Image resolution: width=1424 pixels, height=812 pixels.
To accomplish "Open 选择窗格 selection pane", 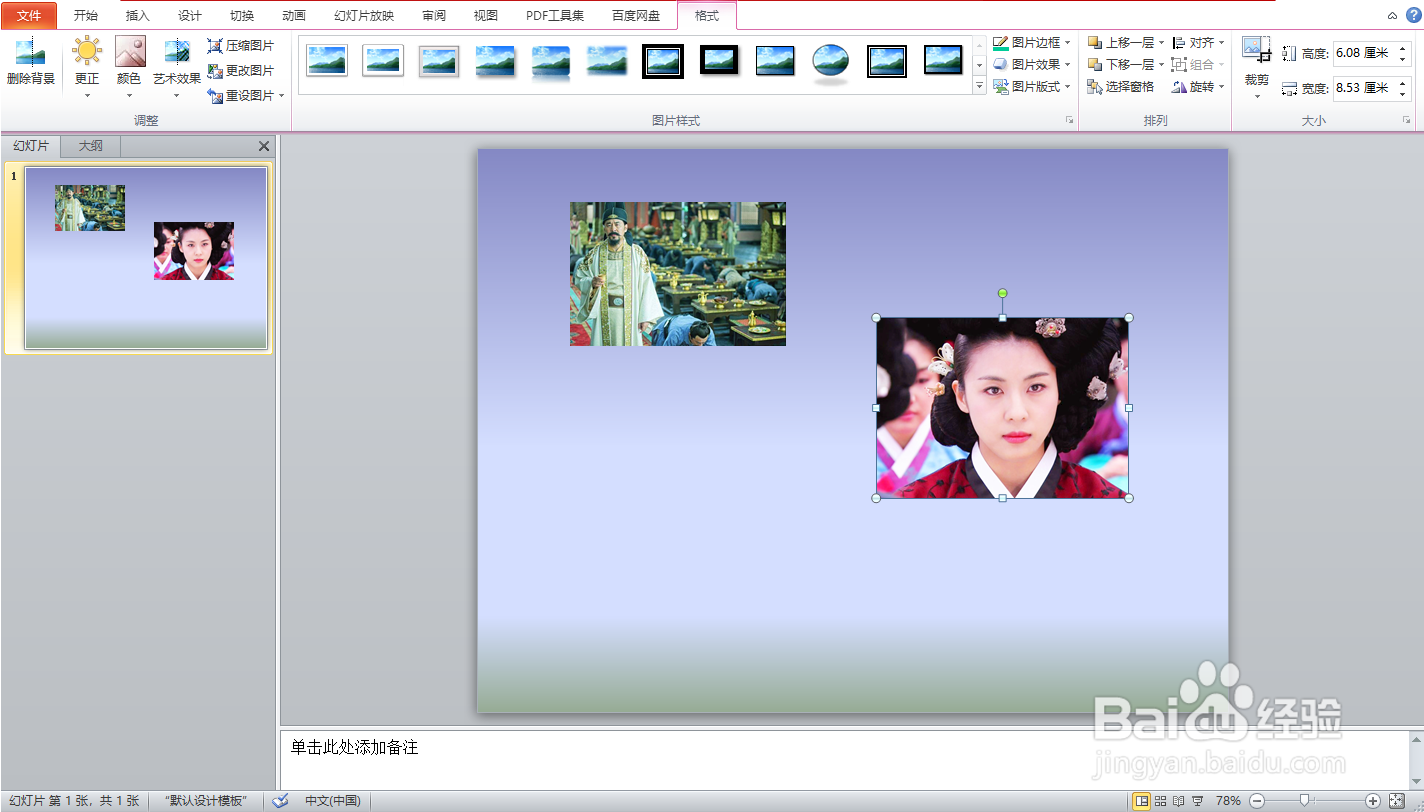I will pos(1121,87).
